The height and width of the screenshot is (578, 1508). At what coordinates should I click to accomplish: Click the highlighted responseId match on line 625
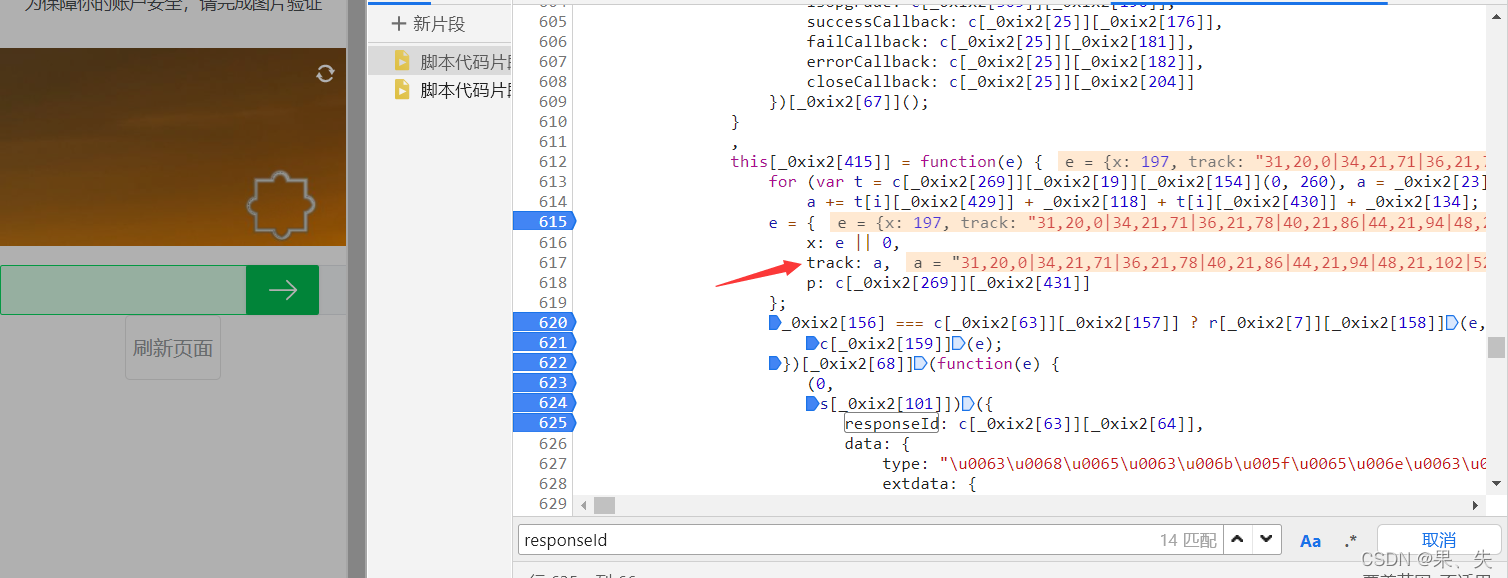(891, 423)
